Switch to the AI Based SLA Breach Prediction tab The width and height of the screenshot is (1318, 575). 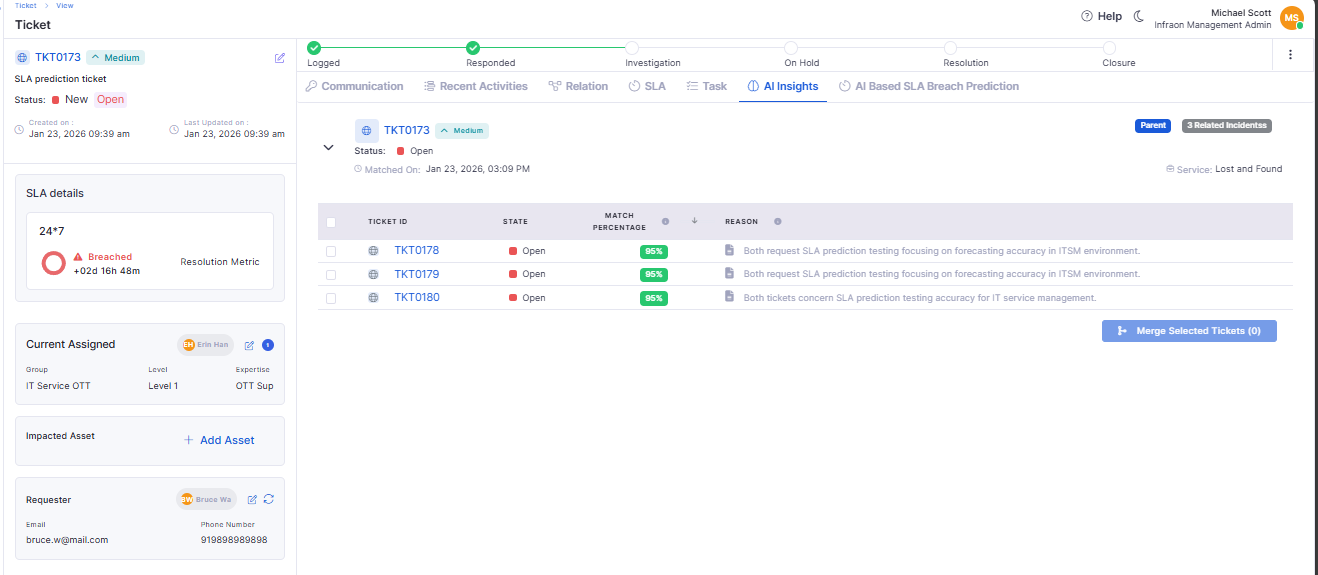(x=929, y=86)
